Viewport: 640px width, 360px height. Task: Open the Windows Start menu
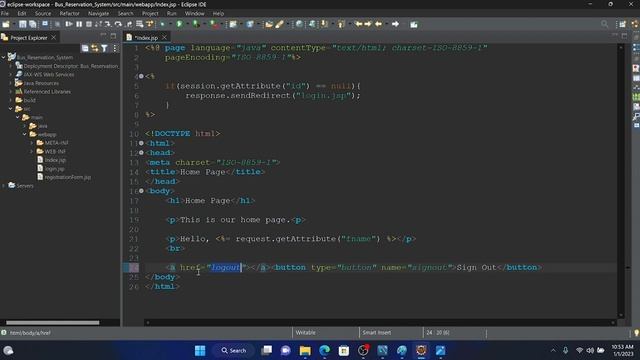[200, 351]
